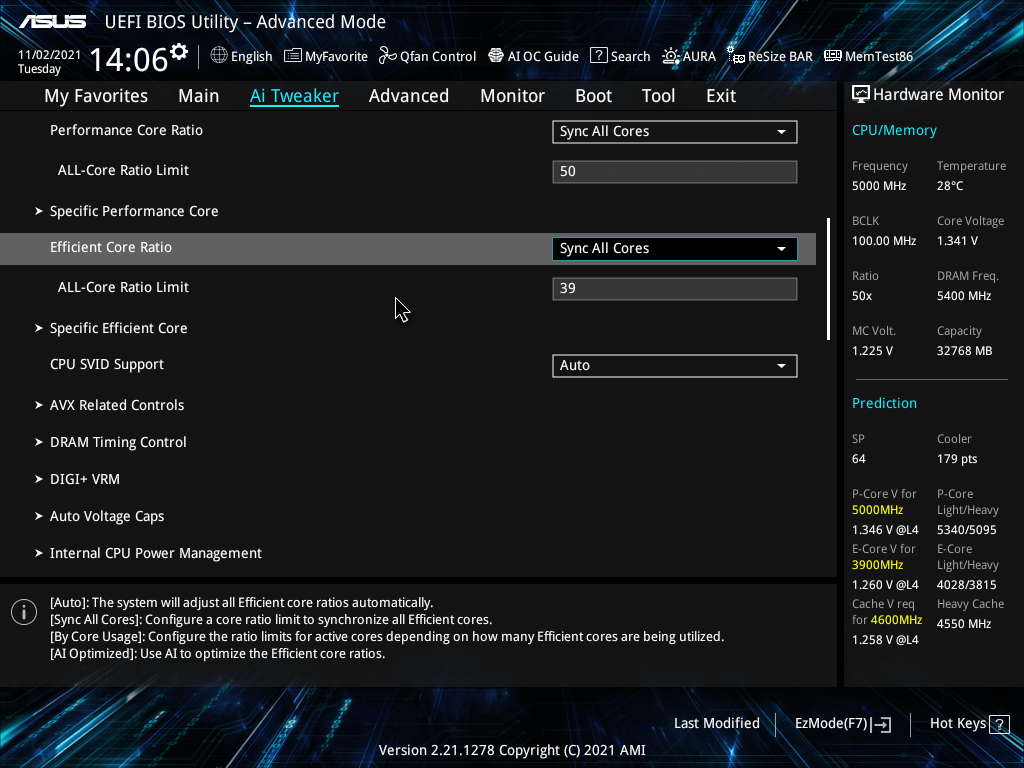Switch to Advanced tab

click(x=409, y=96)
